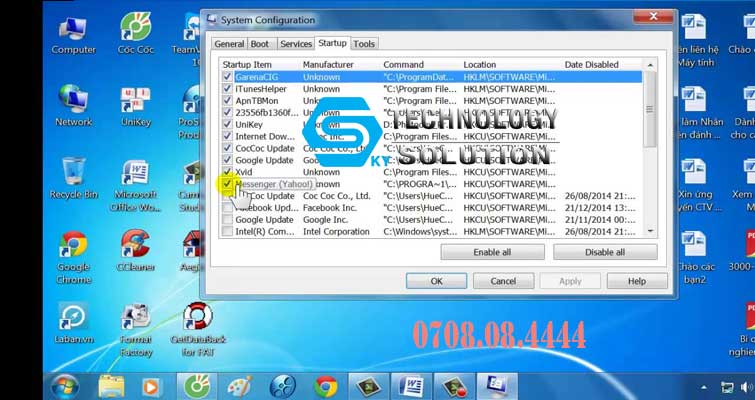This screenshot has width=755, height=400.
Task: Switch to Cốc Cốc in the taskbar
Action: click(197, 387)
